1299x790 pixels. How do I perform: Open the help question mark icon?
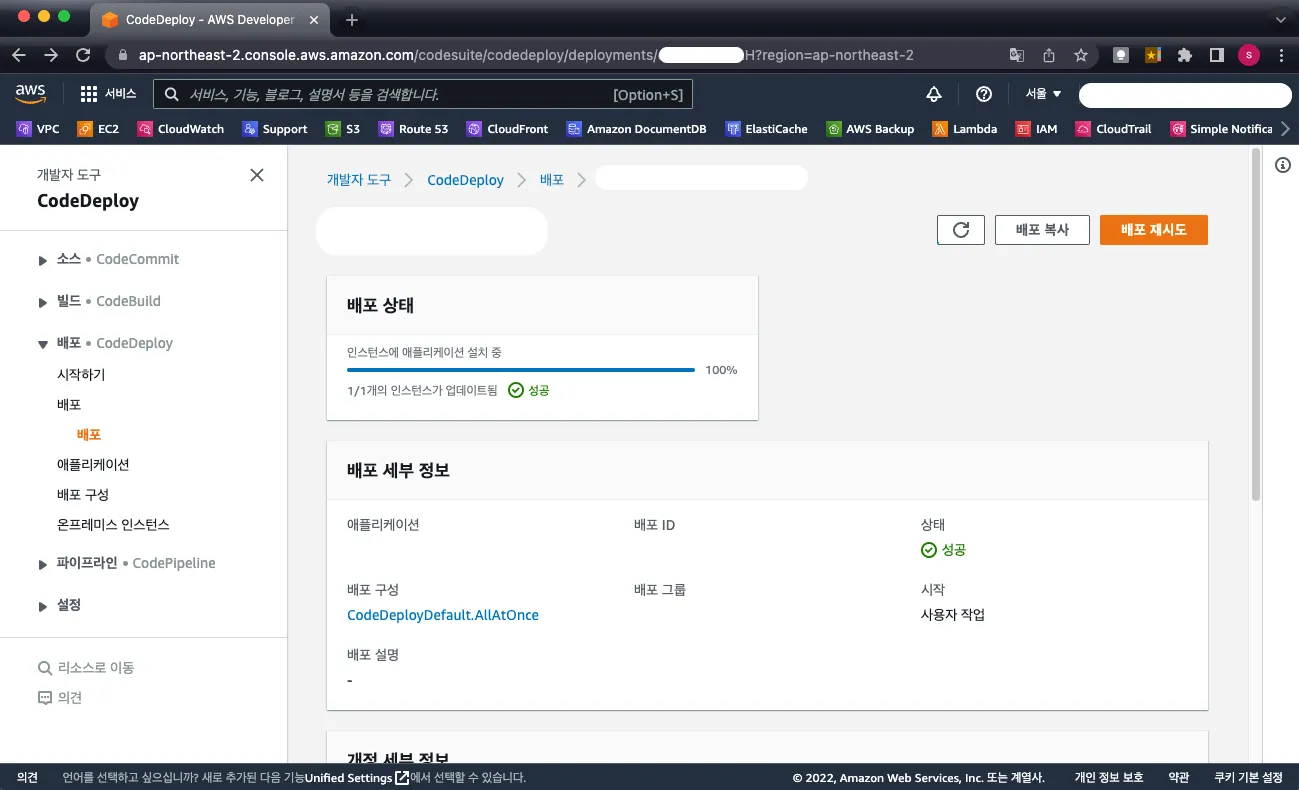click(984, 94)
